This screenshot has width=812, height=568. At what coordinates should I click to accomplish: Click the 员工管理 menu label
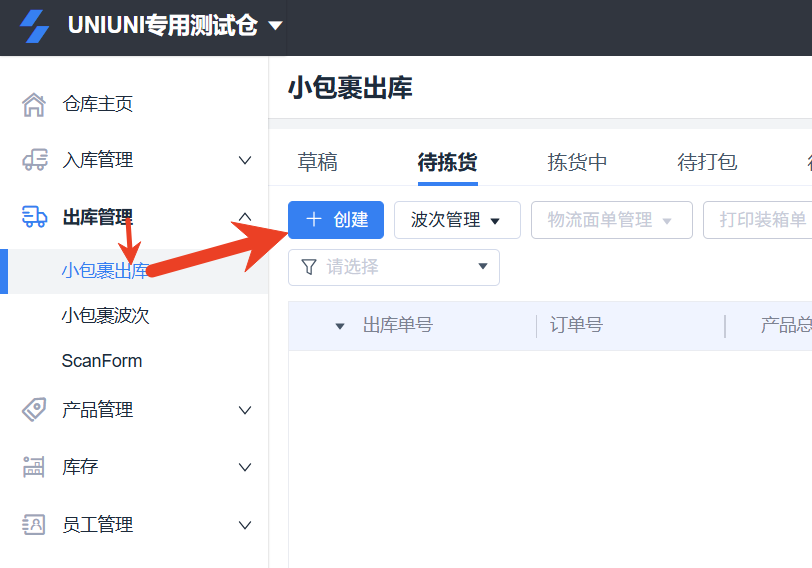(98, 525)
